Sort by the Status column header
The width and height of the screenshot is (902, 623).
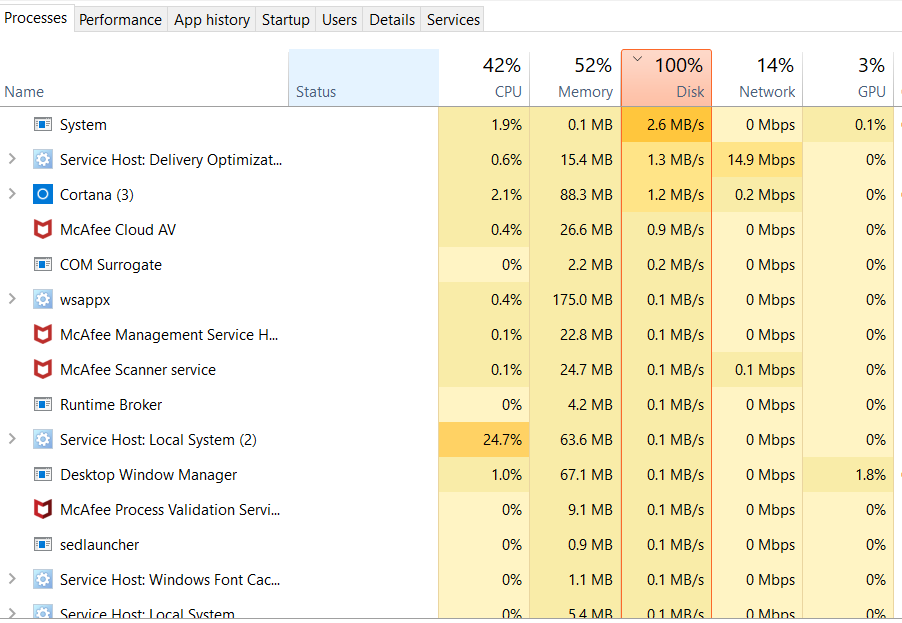[364, 78]
